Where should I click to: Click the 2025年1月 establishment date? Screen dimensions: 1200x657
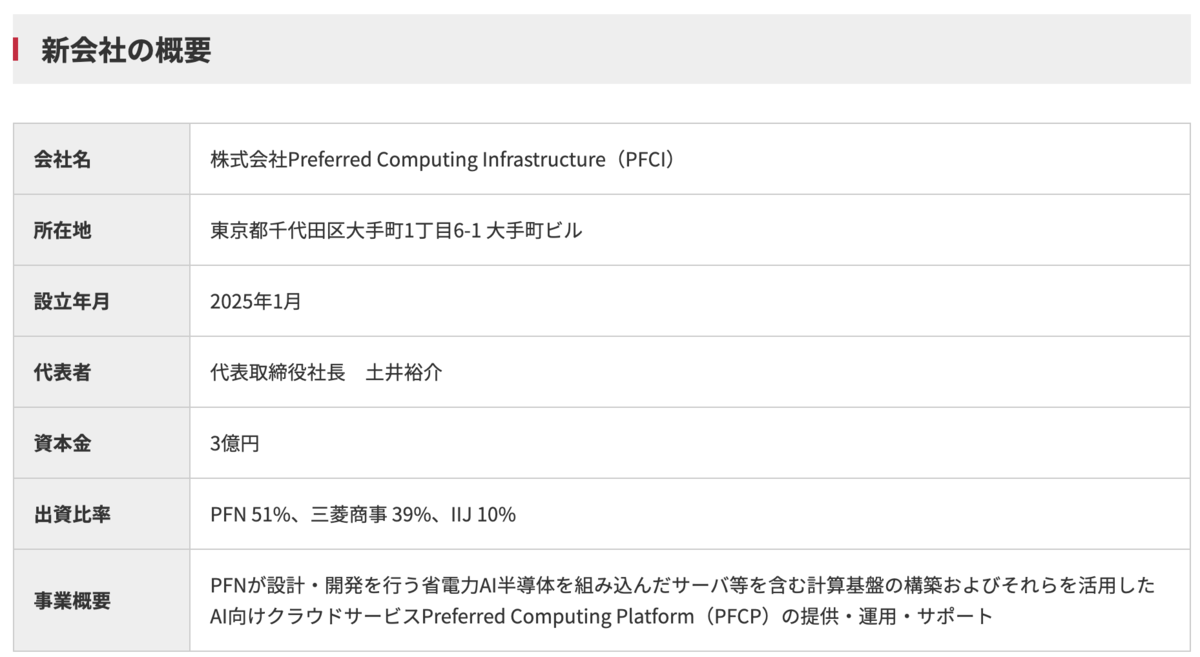point(255,301)
